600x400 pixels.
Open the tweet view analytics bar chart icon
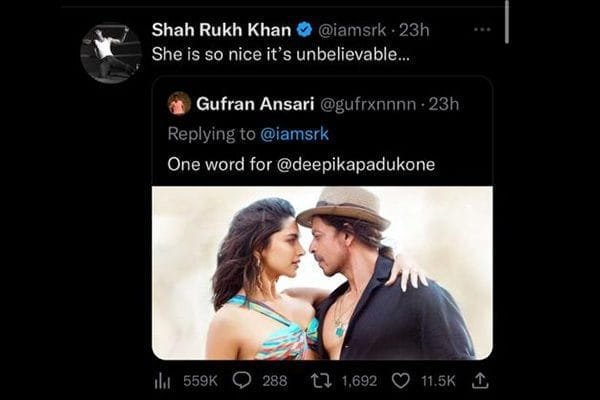[161, 380]
